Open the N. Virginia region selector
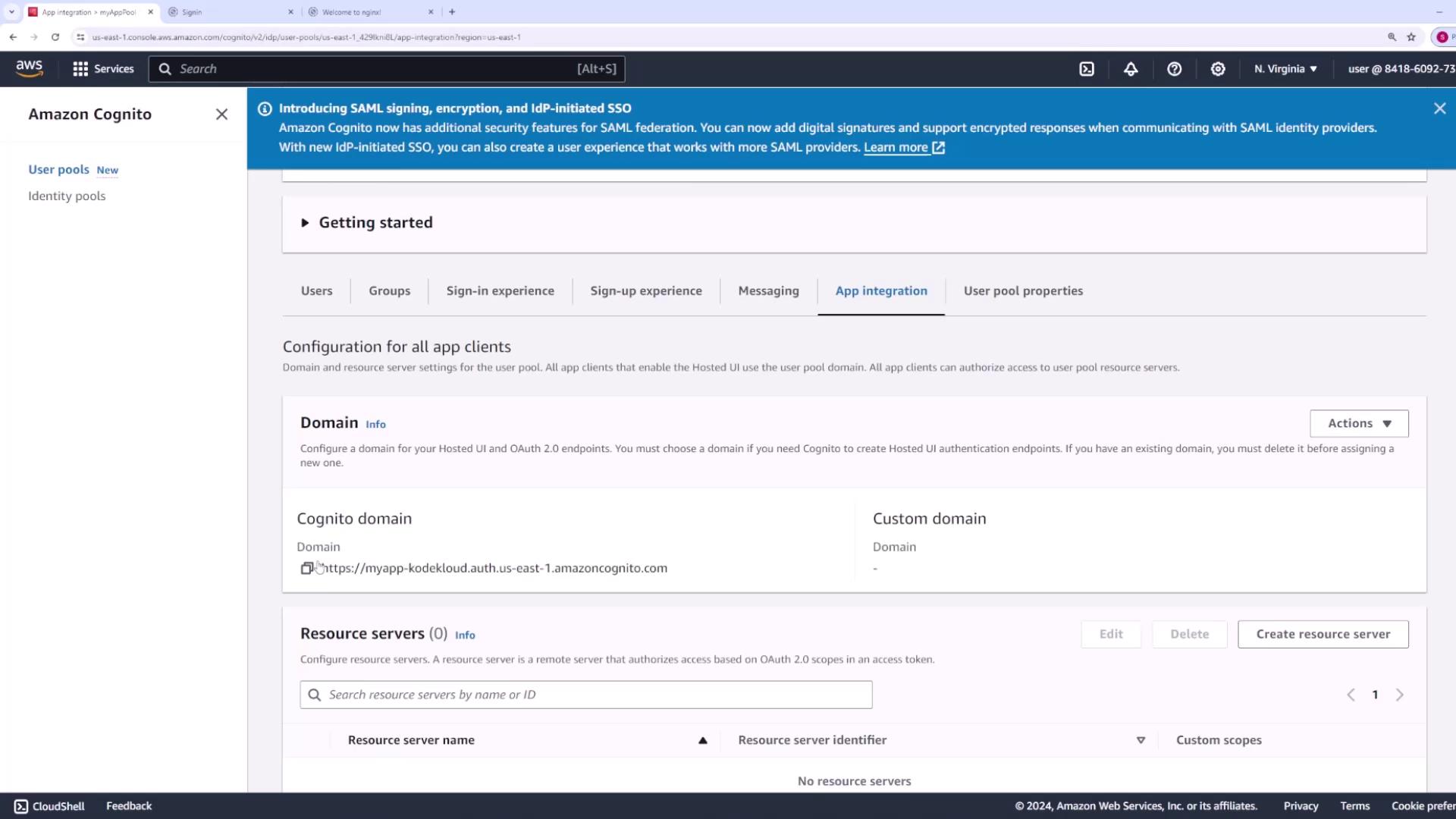This screenshot has width=1456, height=819. 1285,69
